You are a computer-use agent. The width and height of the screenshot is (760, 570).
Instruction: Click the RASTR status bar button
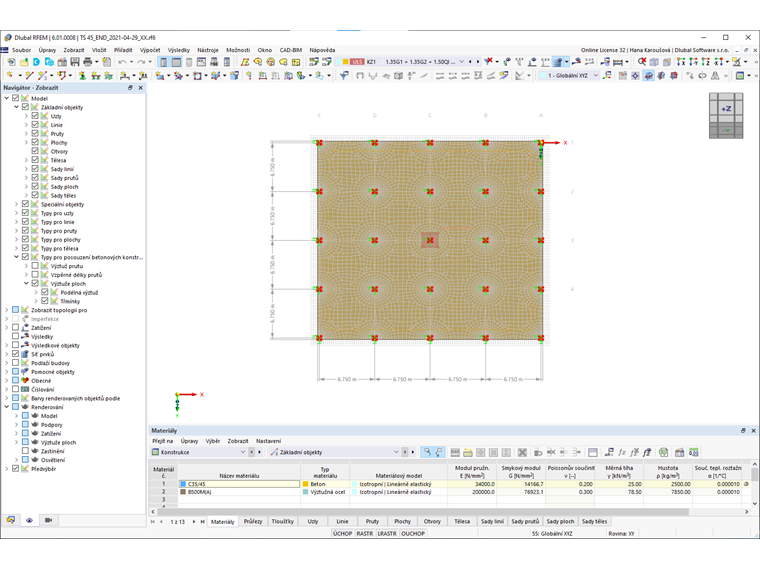(x=364, y=533)
